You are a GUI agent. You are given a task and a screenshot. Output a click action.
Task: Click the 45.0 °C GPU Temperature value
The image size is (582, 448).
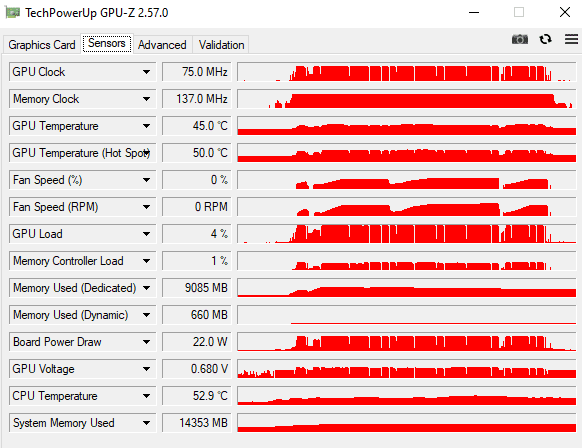tap(197, 126)
